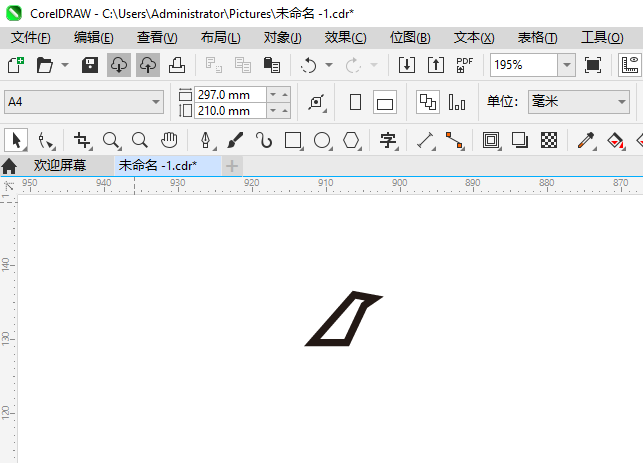
Task: Save the document with floppy icon
Action: click(90, 65)
